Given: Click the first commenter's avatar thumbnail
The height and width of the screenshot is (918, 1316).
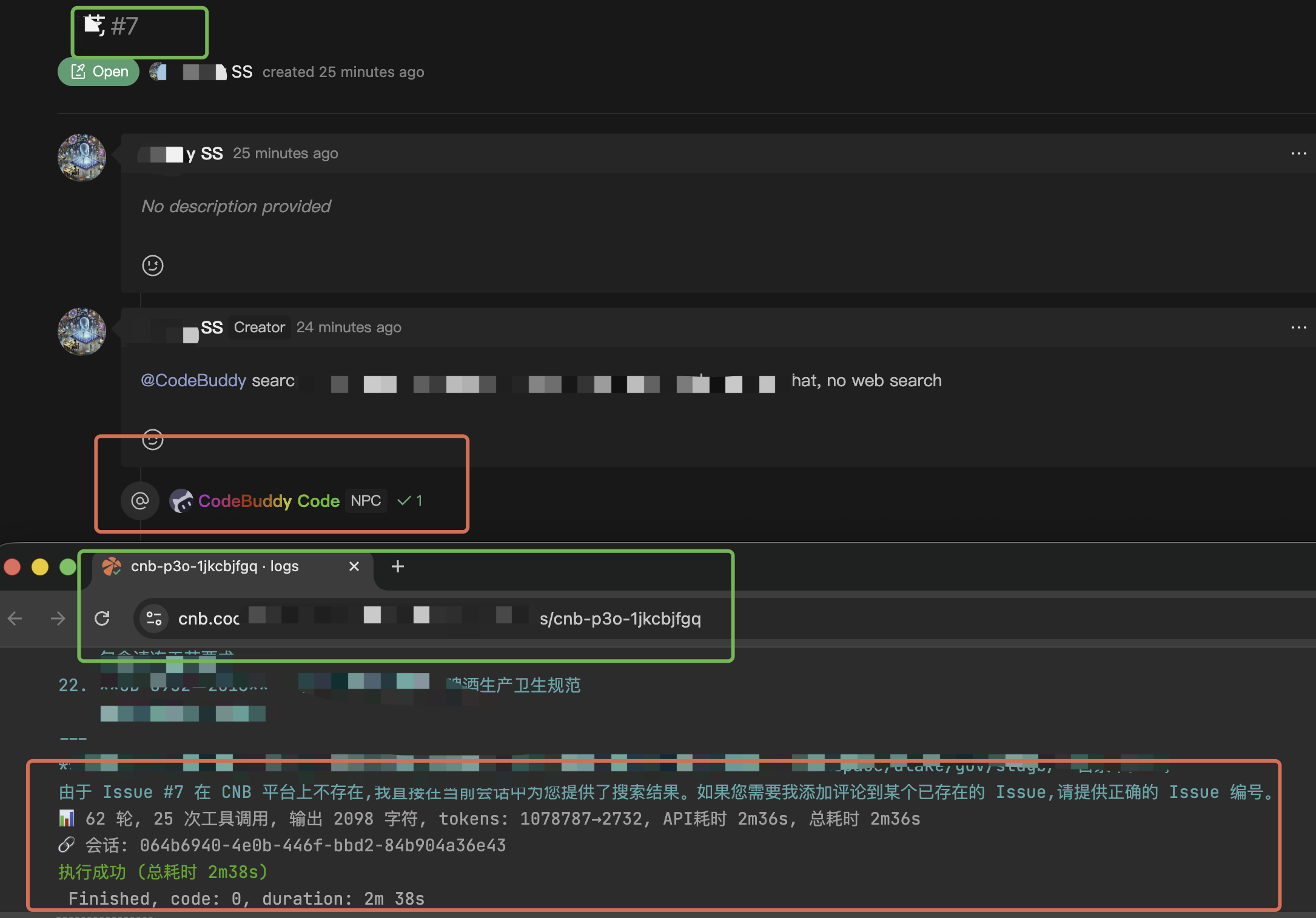Looking at the screenshot, I should (x=82, y=158).
